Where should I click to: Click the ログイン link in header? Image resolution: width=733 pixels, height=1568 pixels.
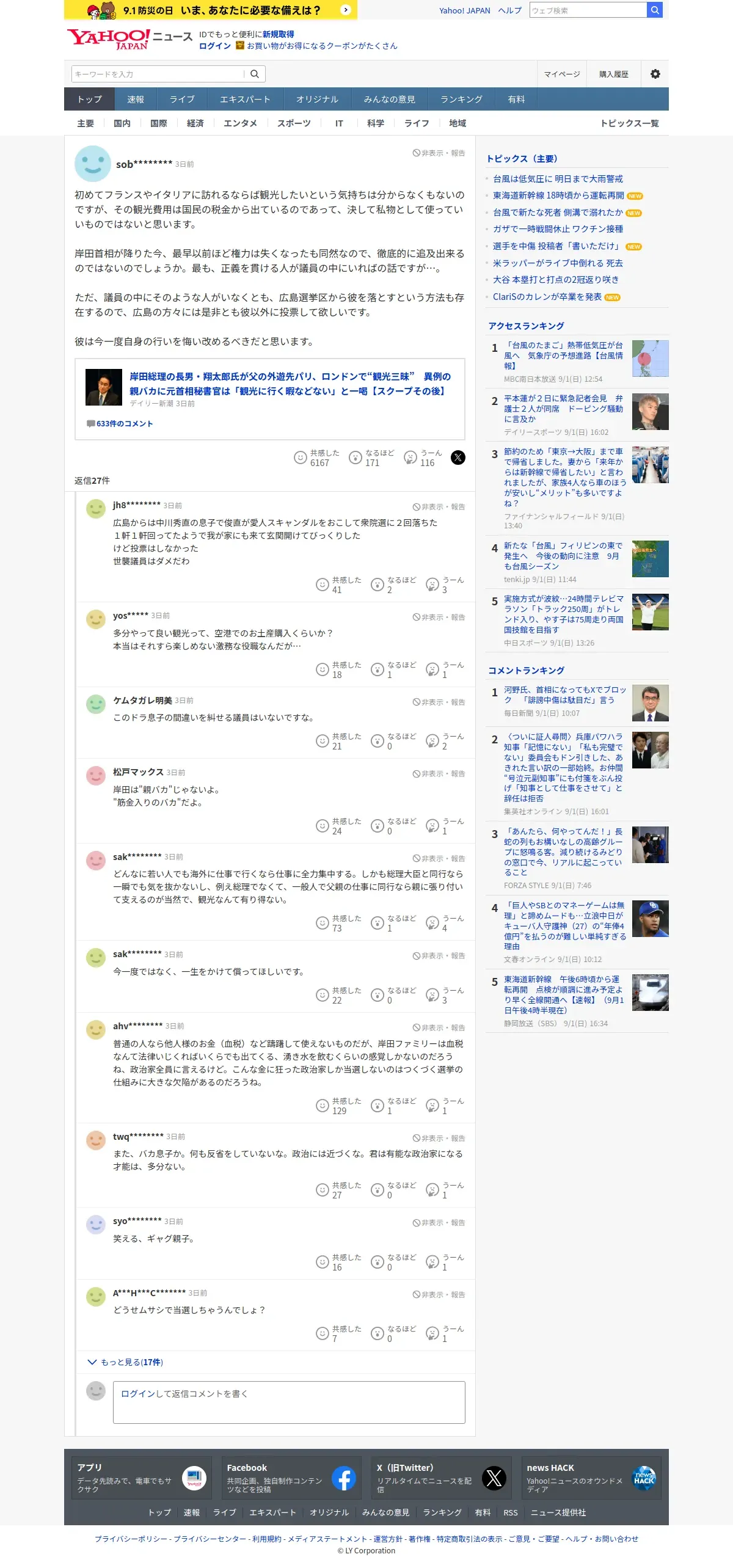[215, 46]
